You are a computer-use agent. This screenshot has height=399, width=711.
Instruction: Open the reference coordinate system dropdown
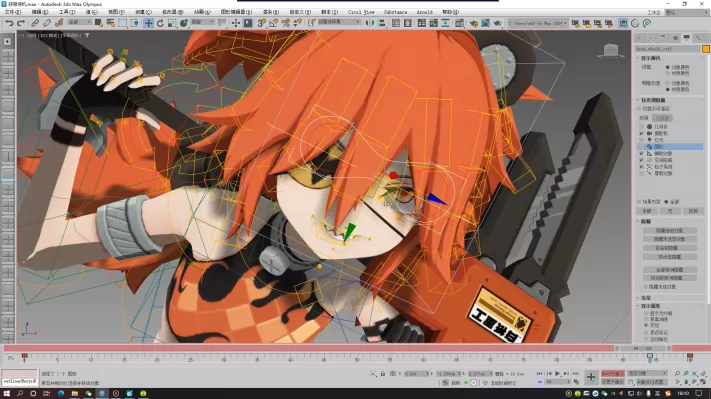click(202, 22)
